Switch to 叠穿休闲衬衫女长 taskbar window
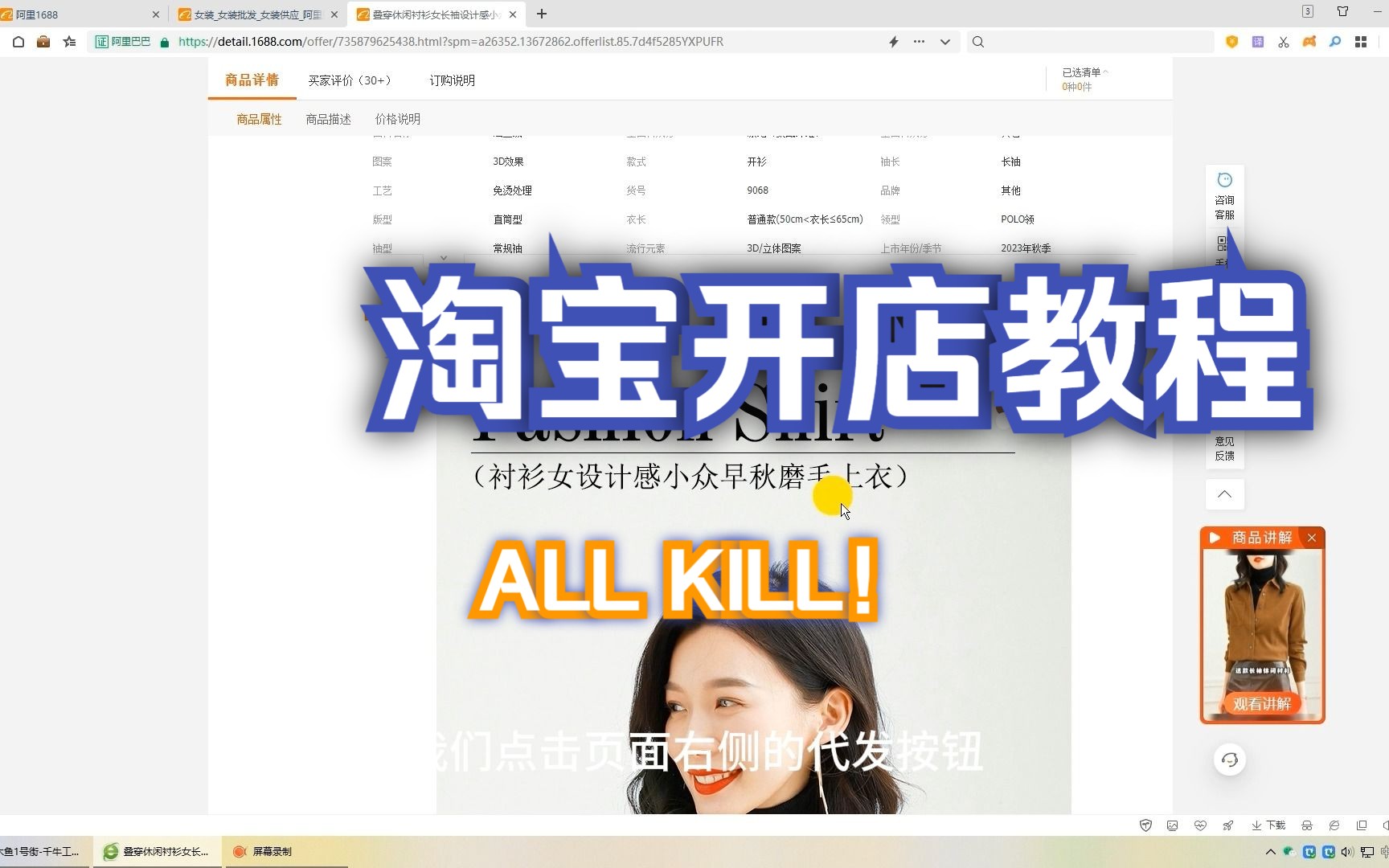Viewport: 1389px width, 868px height. [157, 851]
